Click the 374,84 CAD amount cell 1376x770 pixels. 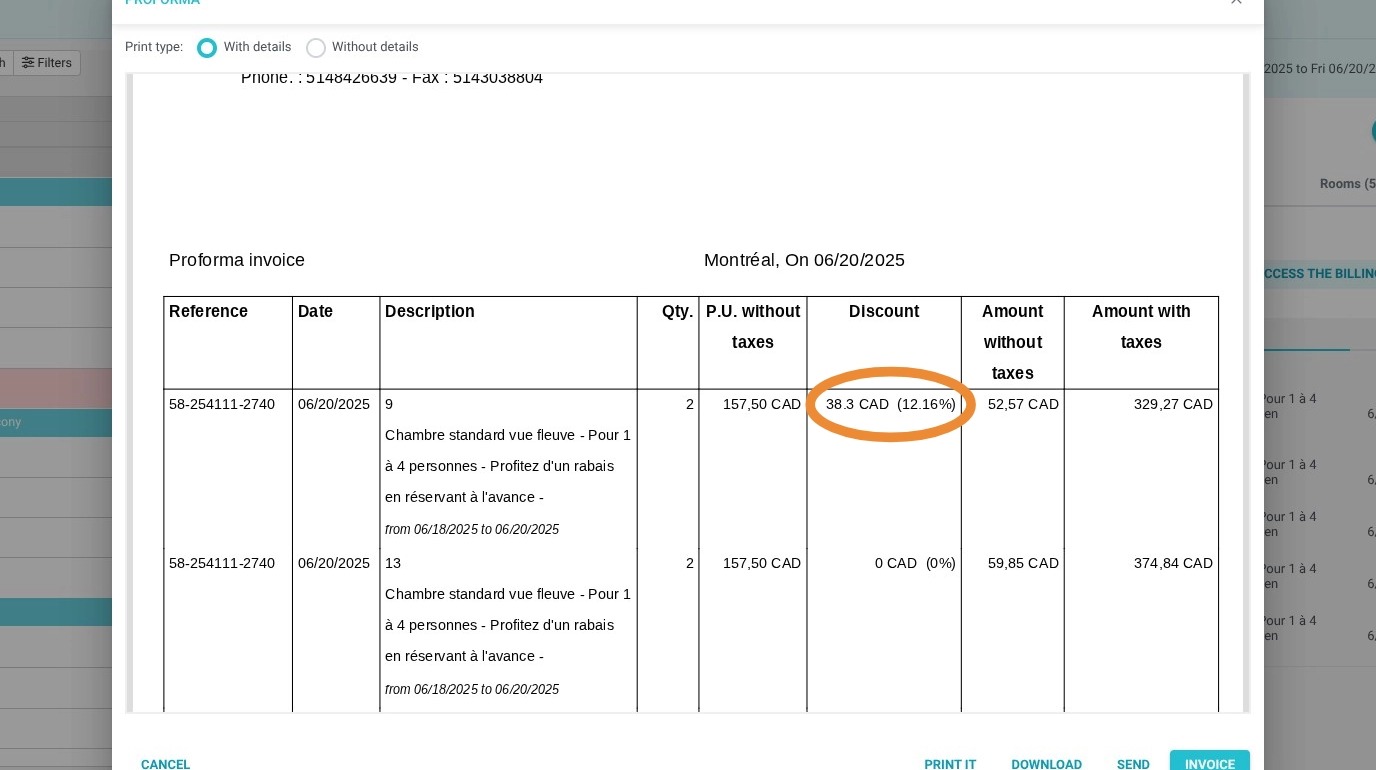click(x=1173, y=563)
